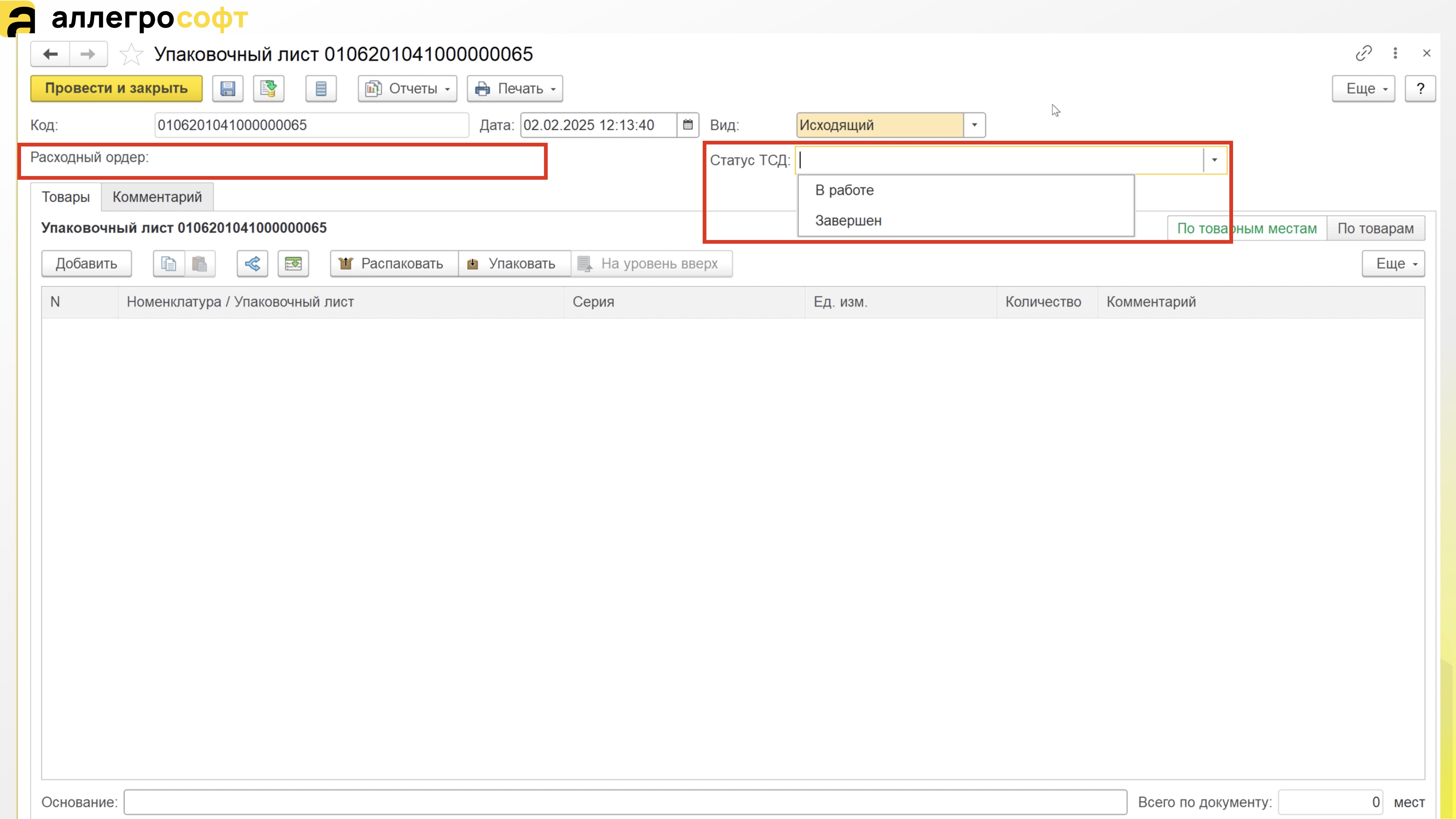Open the Вид dropdown arrow
The height and width of the screenshot is (819, 1456).
pos(975,125)
